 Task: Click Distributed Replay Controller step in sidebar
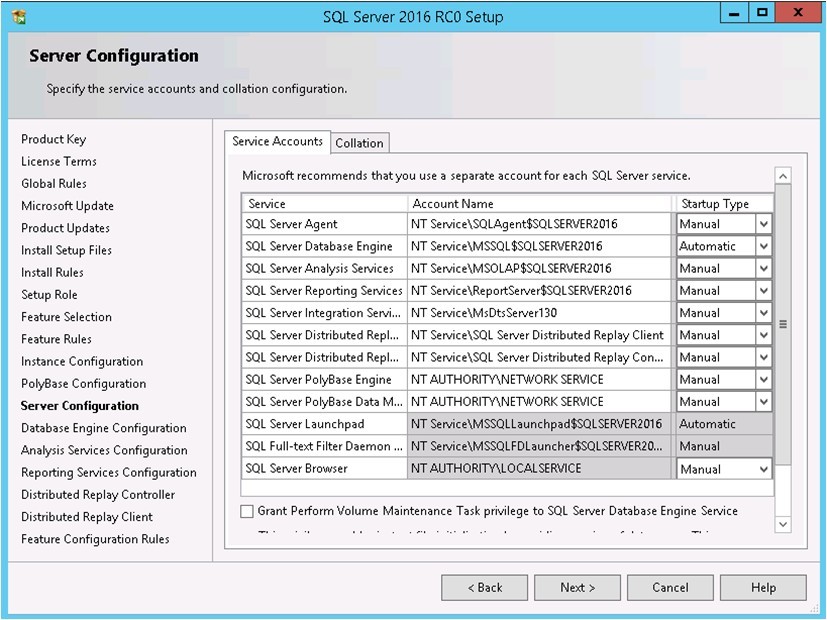[x=98, y=494]
